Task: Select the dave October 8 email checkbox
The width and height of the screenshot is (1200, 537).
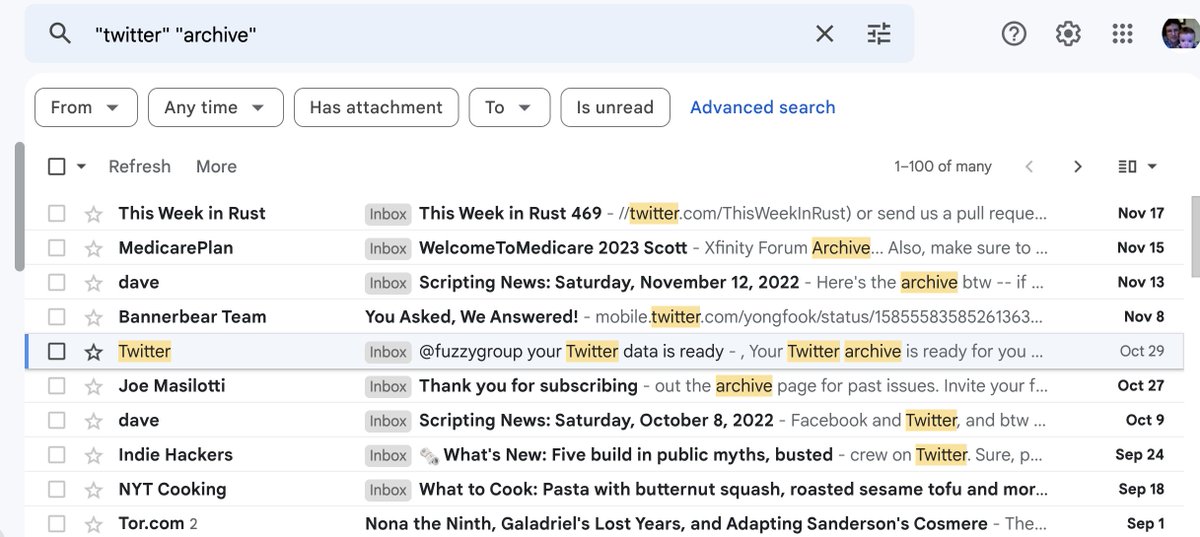Action: (x=57, y=420)
